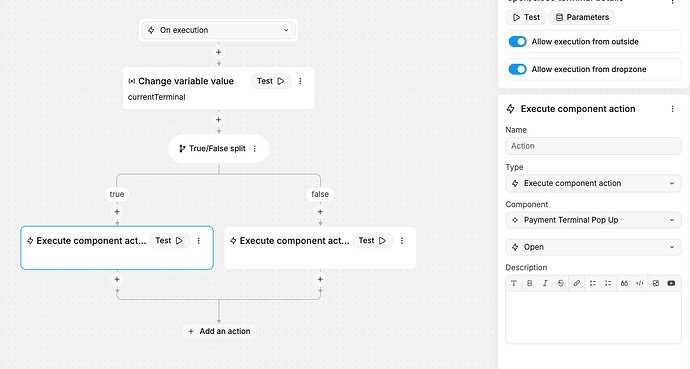690x369 pixels.
Task: Toggle Allow execution from outside
Action: pos(518,42)
